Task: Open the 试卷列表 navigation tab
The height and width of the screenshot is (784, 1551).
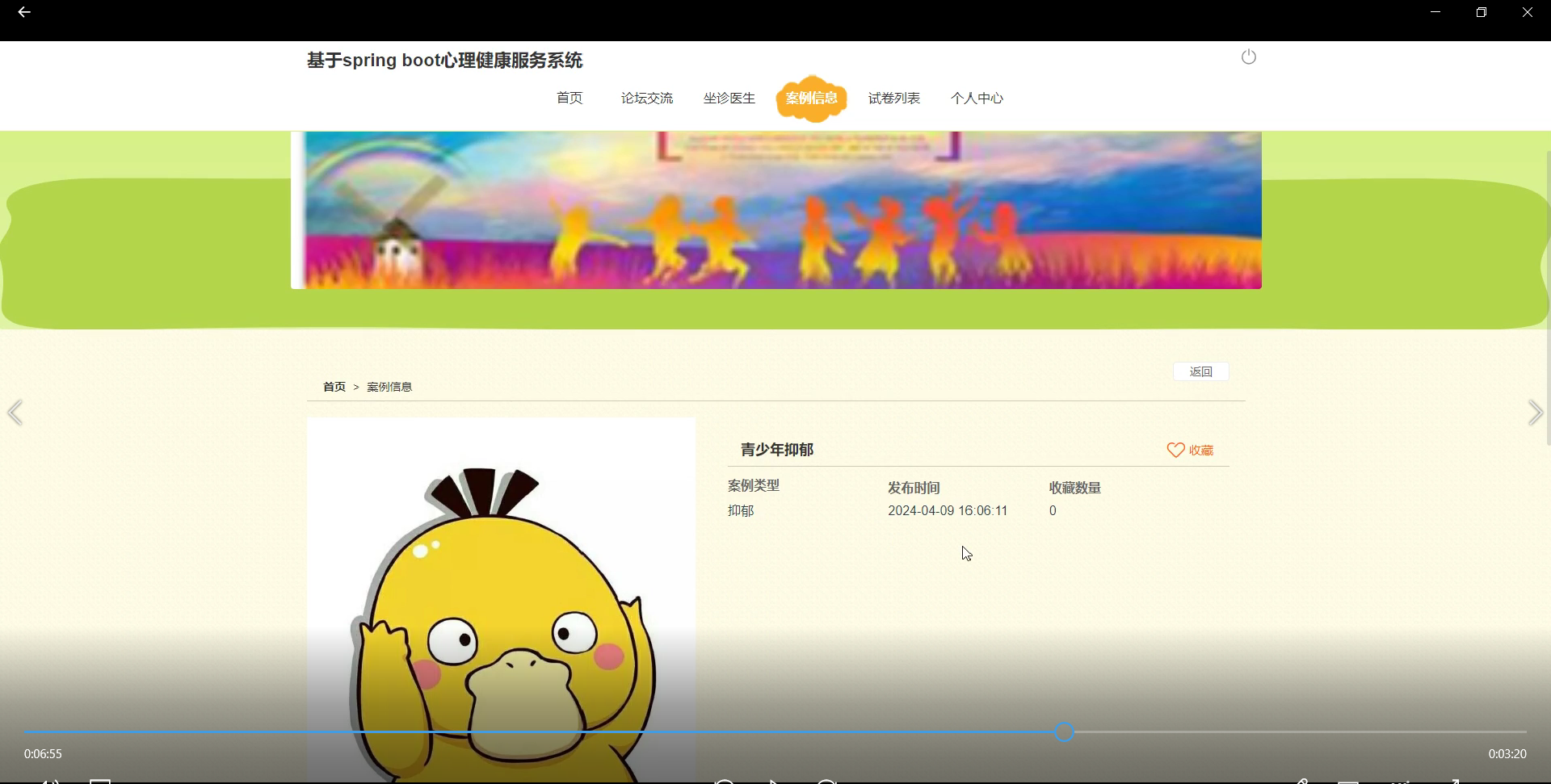Action: (894, 98)
